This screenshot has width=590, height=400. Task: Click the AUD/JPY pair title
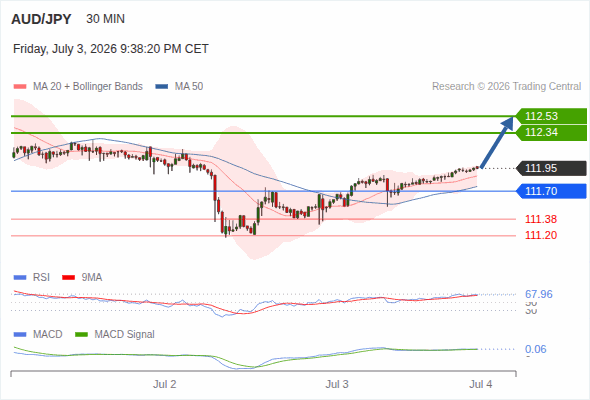(41, 19)
